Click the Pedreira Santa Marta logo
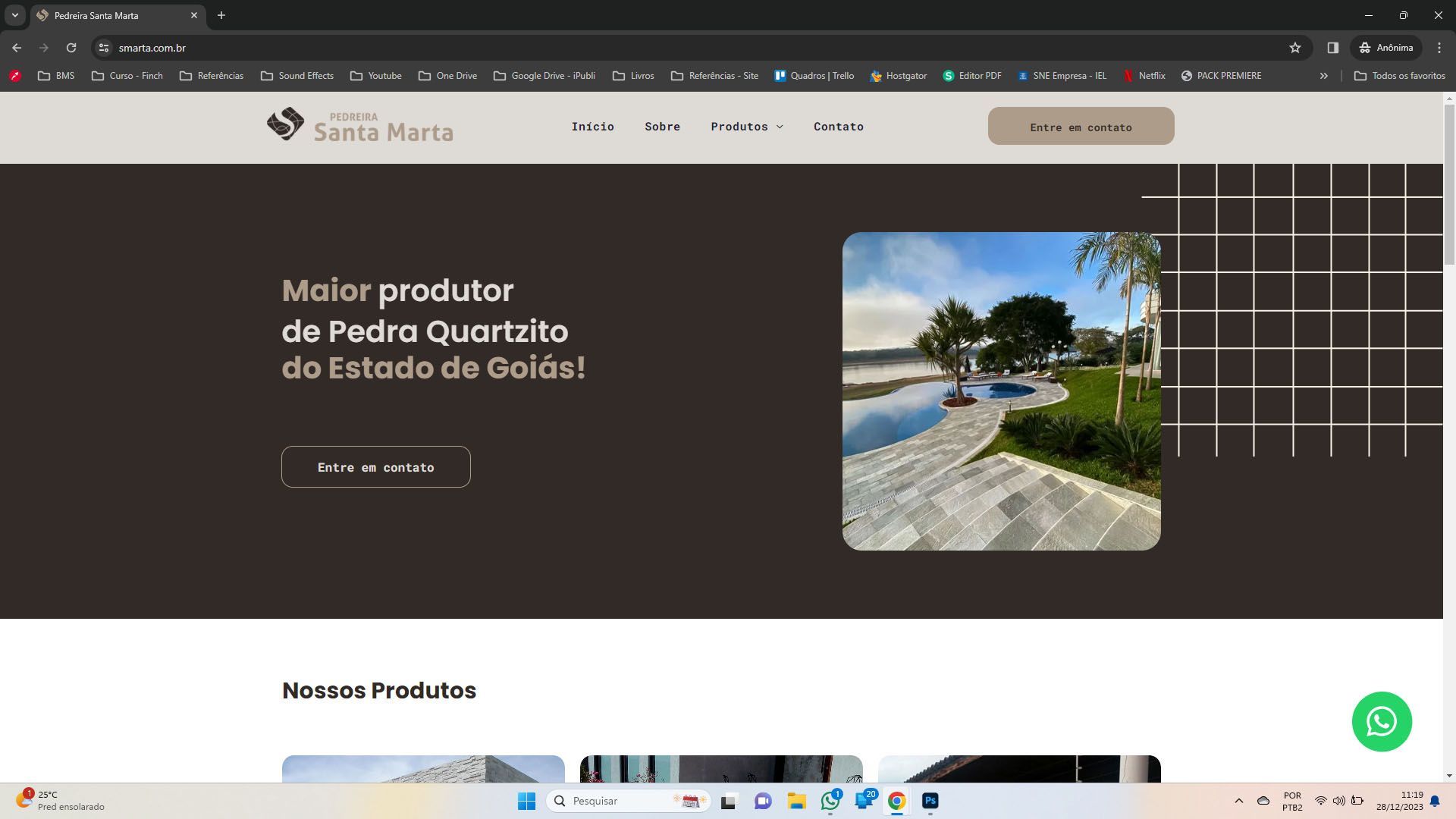This screenshot has width=1456, height=819. coord(360,125)
